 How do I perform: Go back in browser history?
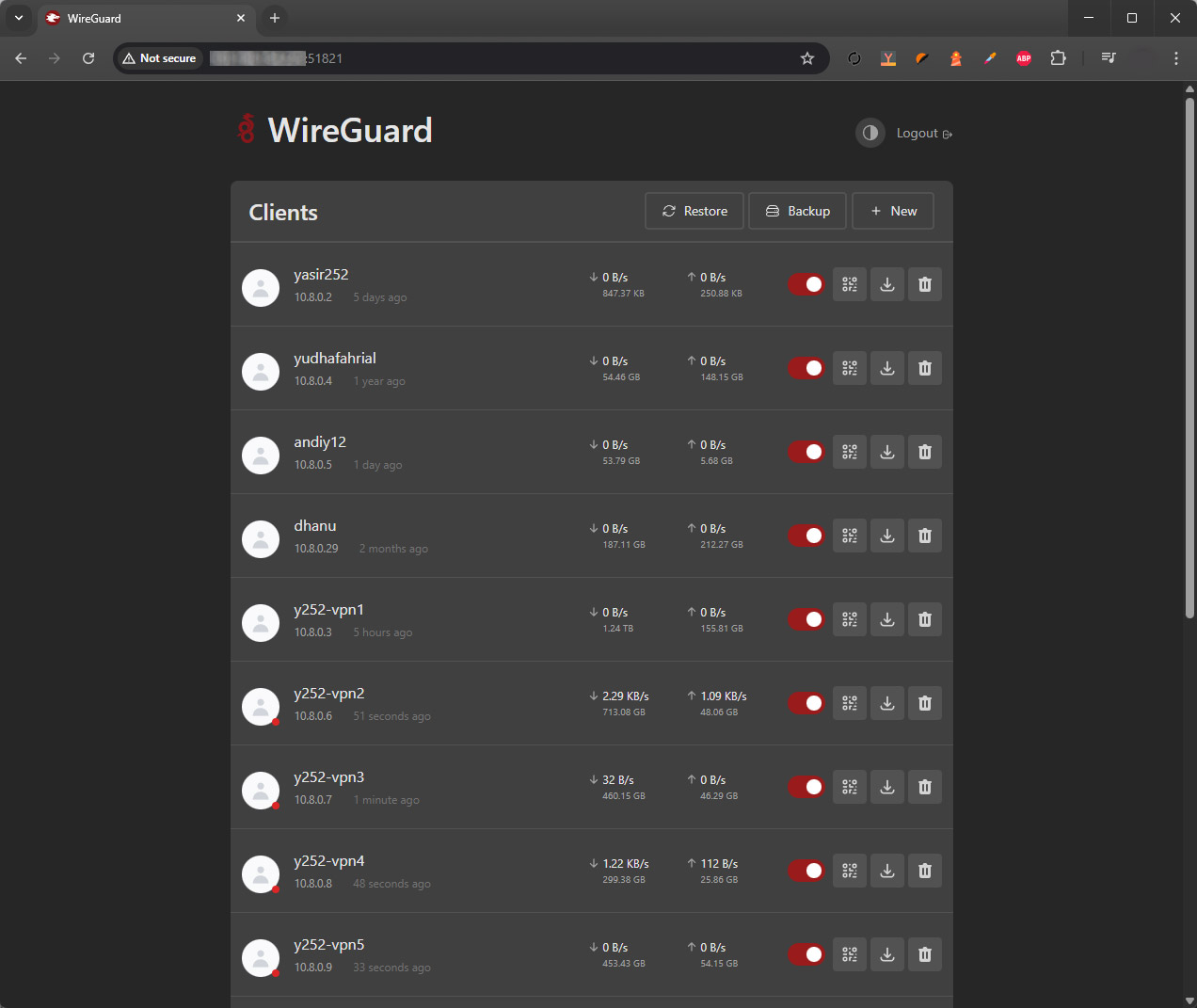[x=21, y=58]
